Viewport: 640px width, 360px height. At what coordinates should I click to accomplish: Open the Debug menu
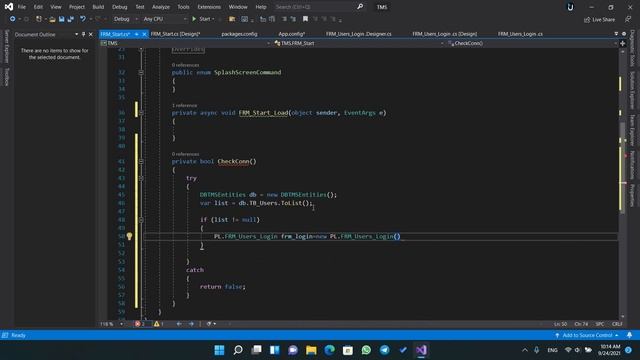120,7
